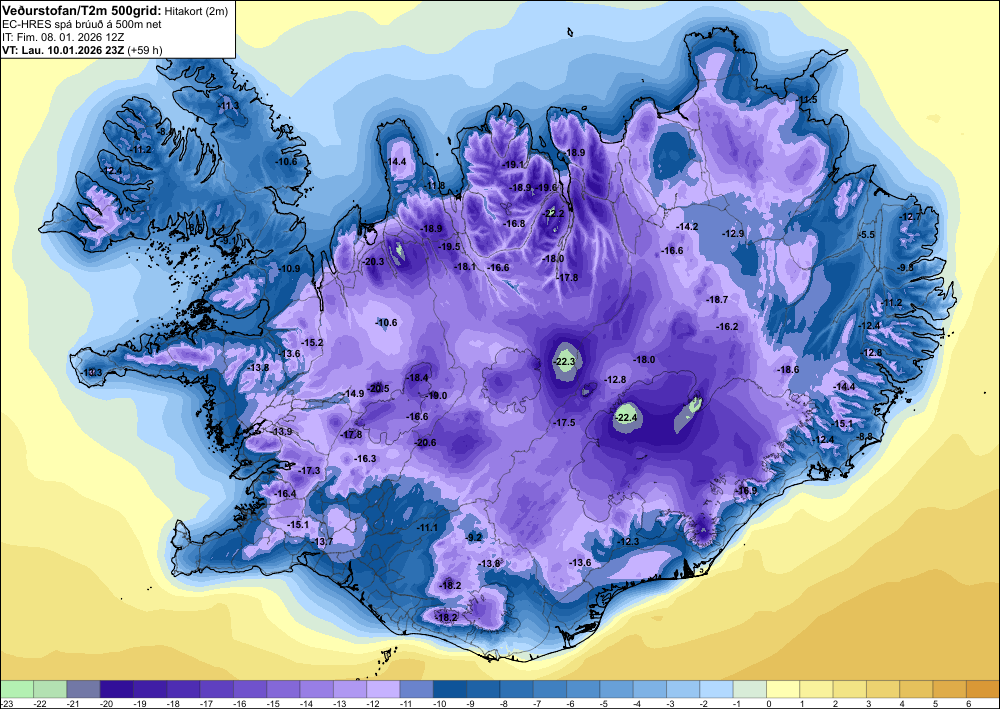Click the -12.7 temperature label
The image size is (1000, 709).
(x=910, y=217)
